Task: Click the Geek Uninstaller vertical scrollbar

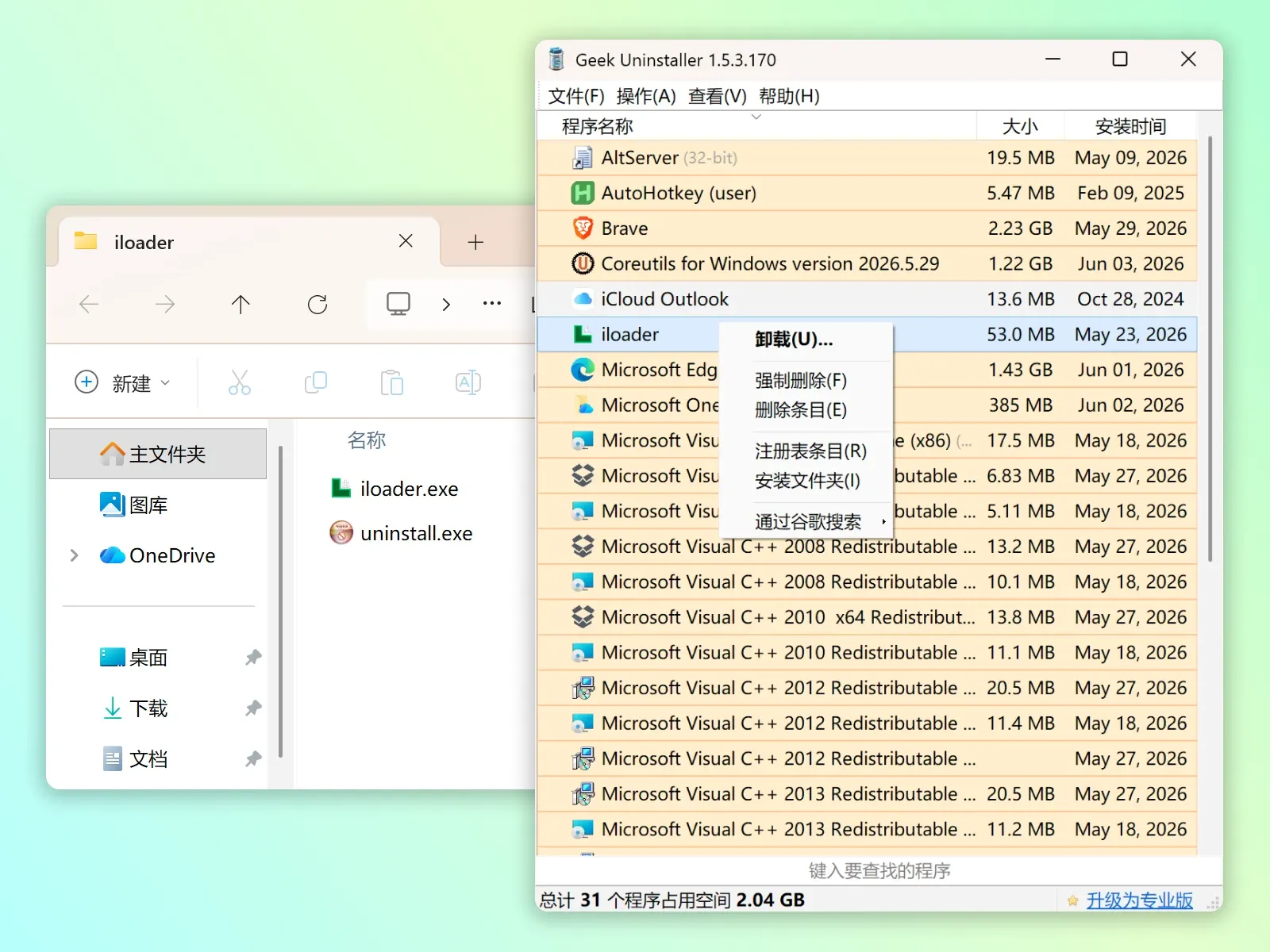Action: tap(1210, 349)
